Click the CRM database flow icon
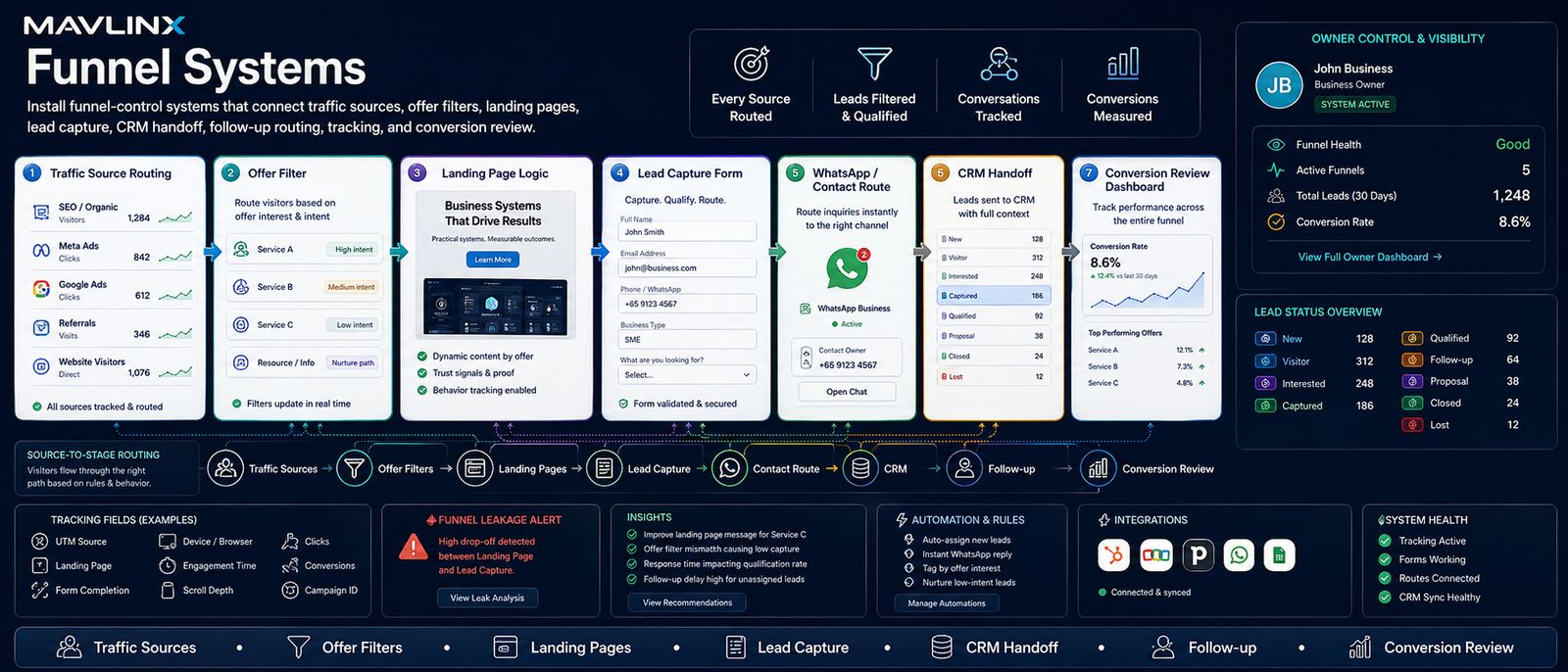 860,468
